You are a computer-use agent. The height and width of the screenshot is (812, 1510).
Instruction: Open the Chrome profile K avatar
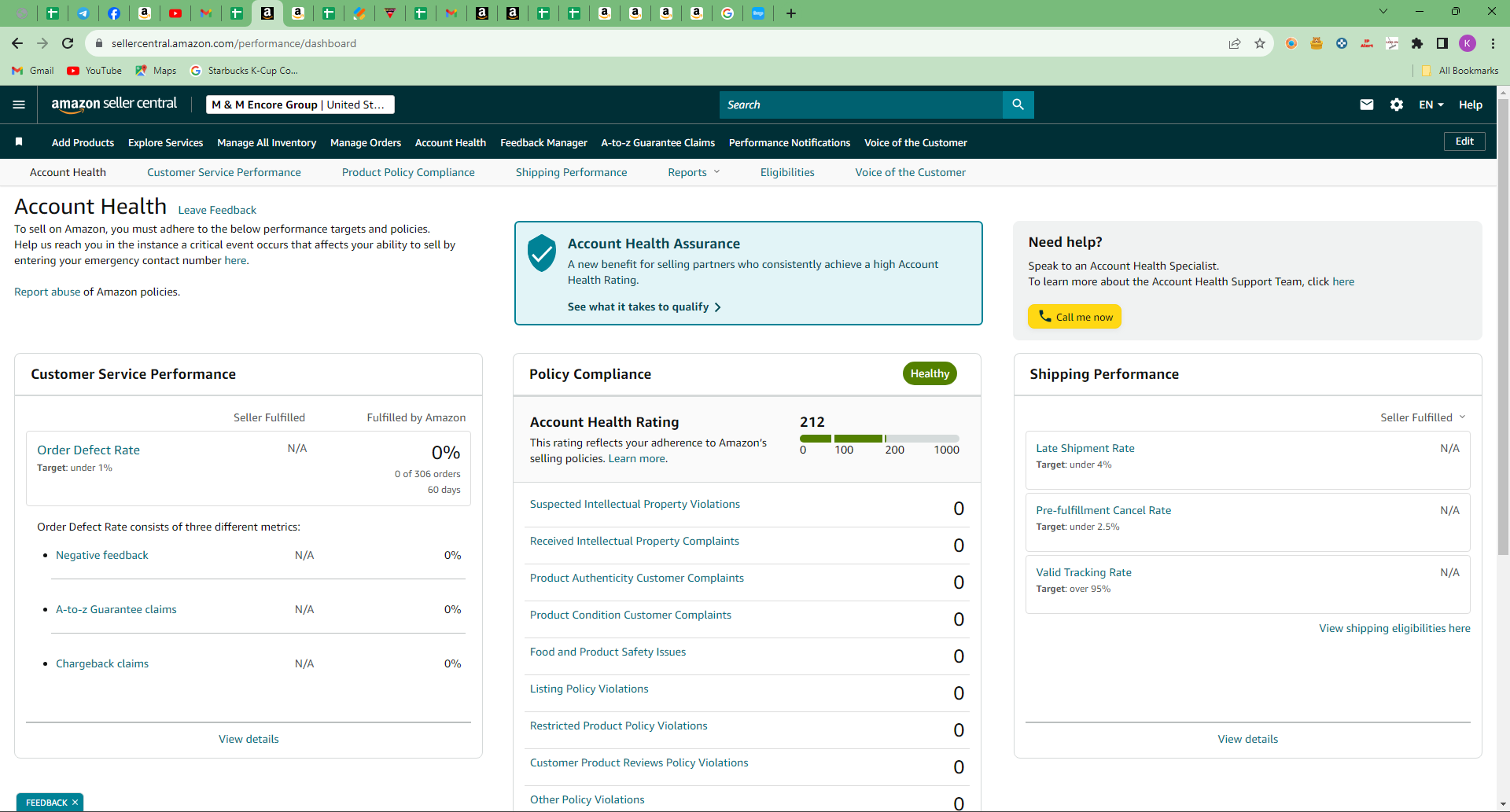pos(1468,43)
